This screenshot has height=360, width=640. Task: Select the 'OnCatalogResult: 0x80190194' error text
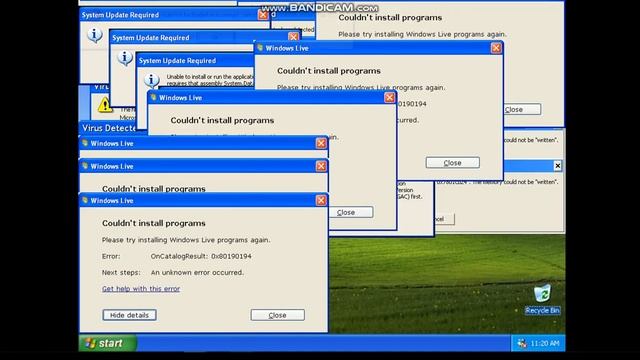(x=201, y=256)
